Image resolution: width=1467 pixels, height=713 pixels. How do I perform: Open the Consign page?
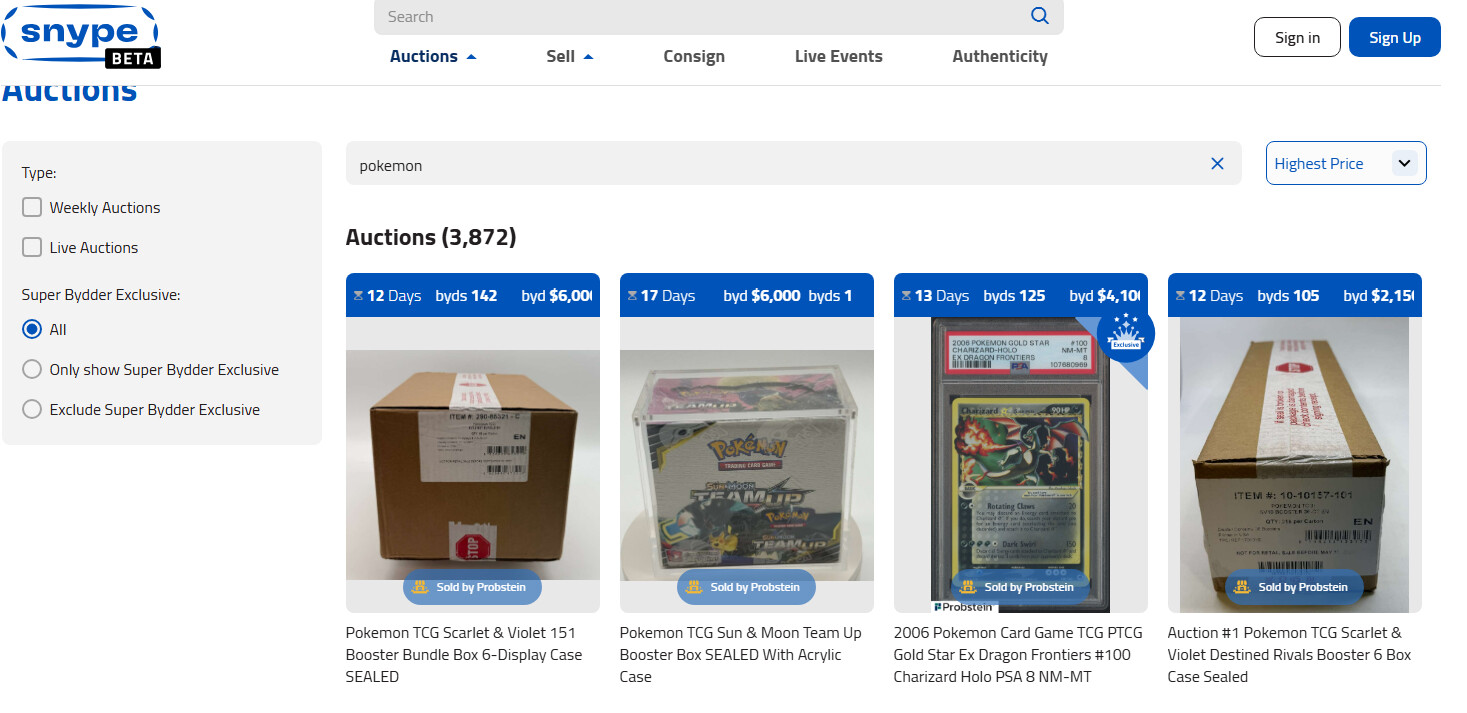coord(694,57)
